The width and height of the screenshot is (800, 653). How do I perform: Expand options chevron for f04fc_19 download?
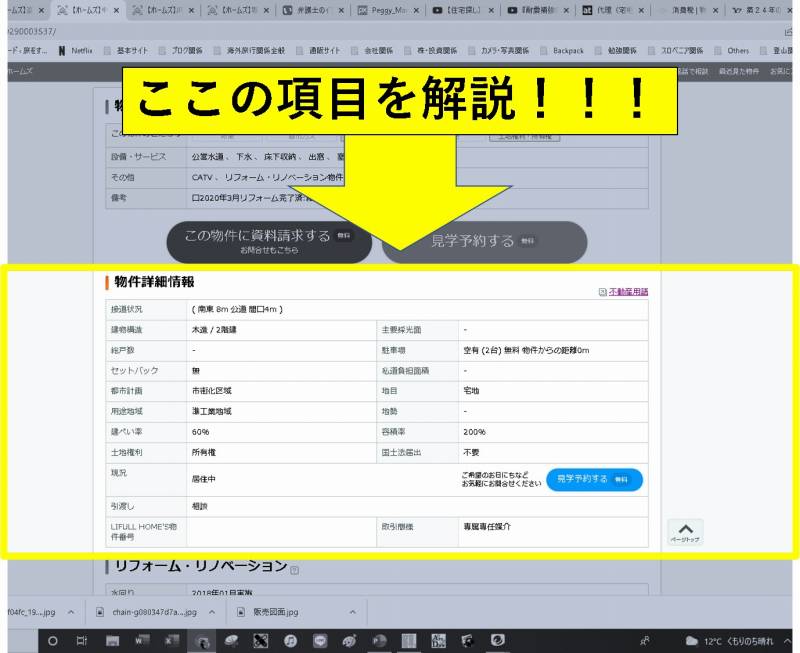(71, 612)
